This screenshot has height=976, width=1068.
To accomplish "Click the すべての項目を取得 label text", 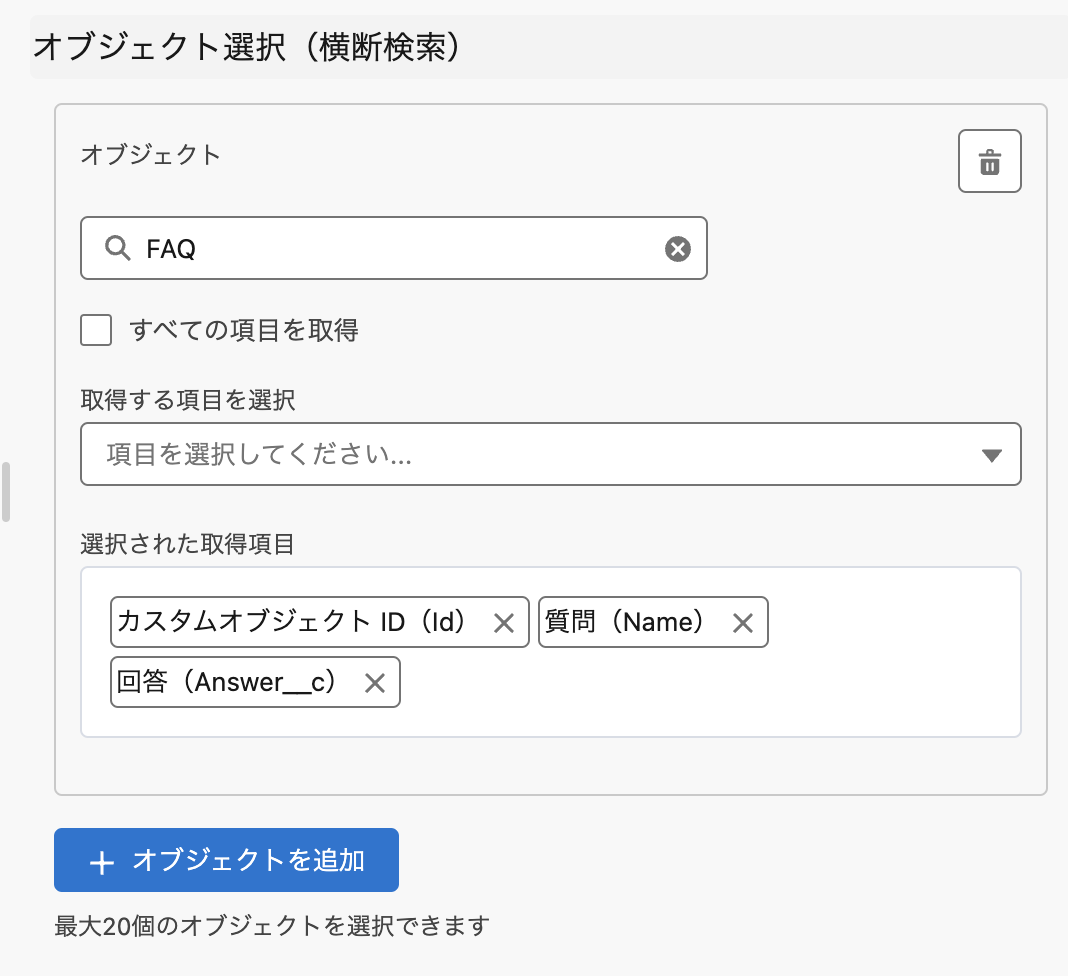I will 244,330.
